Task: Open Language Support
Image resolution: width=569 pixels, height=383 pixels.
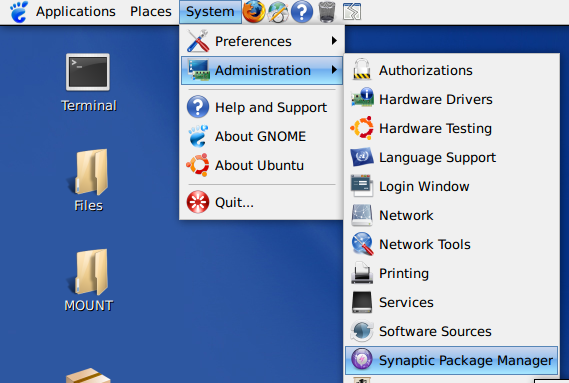Action: click(451, 157)
